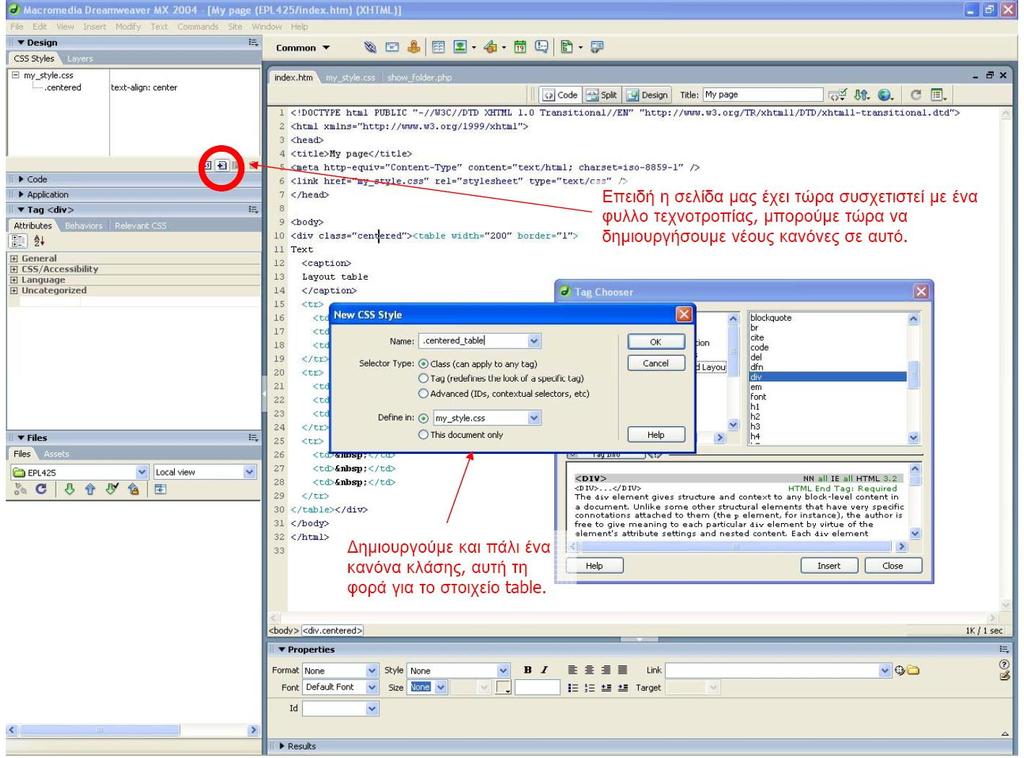The width and height of the screenshot is (1024, 758).
Task: Refresh the Files panel list
Action: tap(41, 489)
